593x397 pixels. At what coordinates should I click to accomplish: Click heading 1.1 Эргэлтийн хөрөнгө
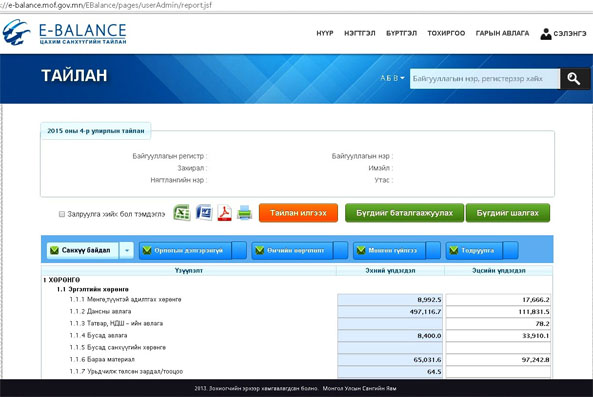coord(93,290)
